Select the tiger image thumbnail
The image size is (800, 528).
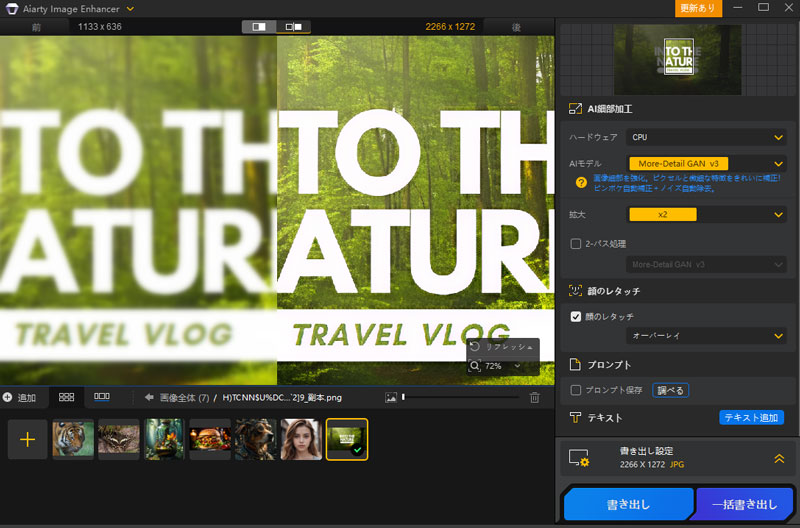point(73,439)
